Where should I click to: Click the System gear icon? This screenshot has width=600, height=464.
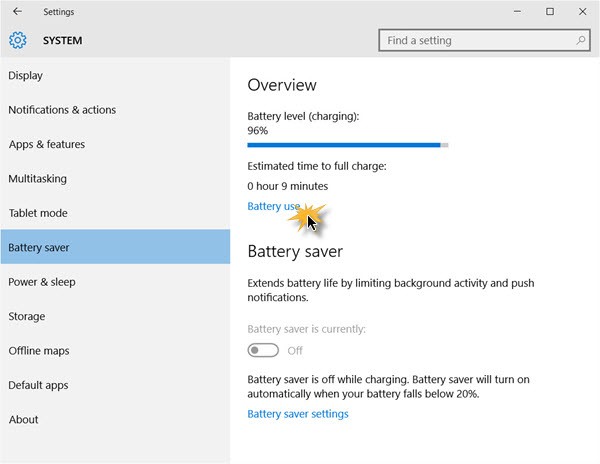tap(18, 40)
